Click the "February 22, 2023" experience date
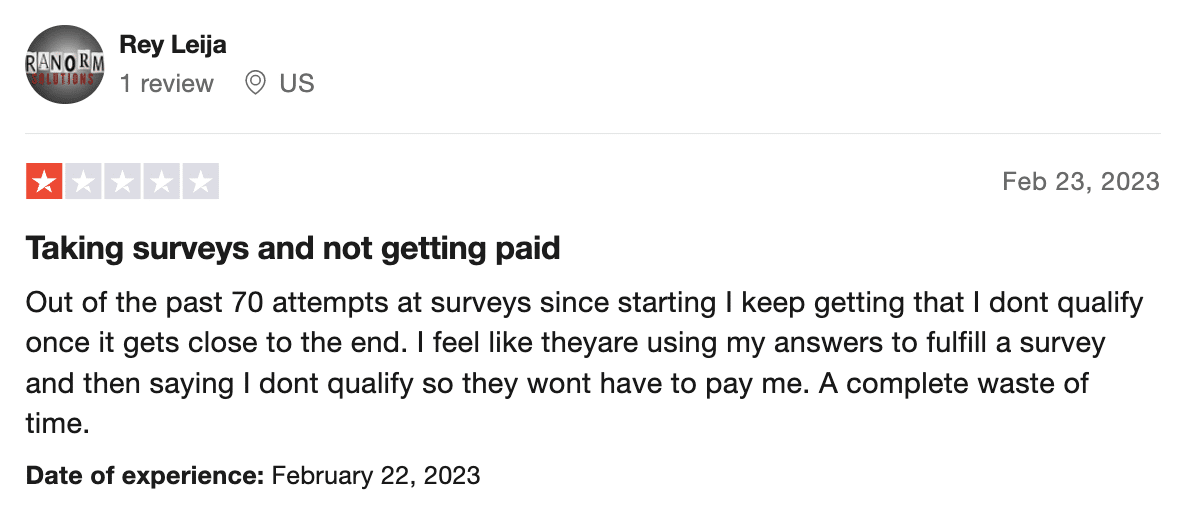 [376, 476]
